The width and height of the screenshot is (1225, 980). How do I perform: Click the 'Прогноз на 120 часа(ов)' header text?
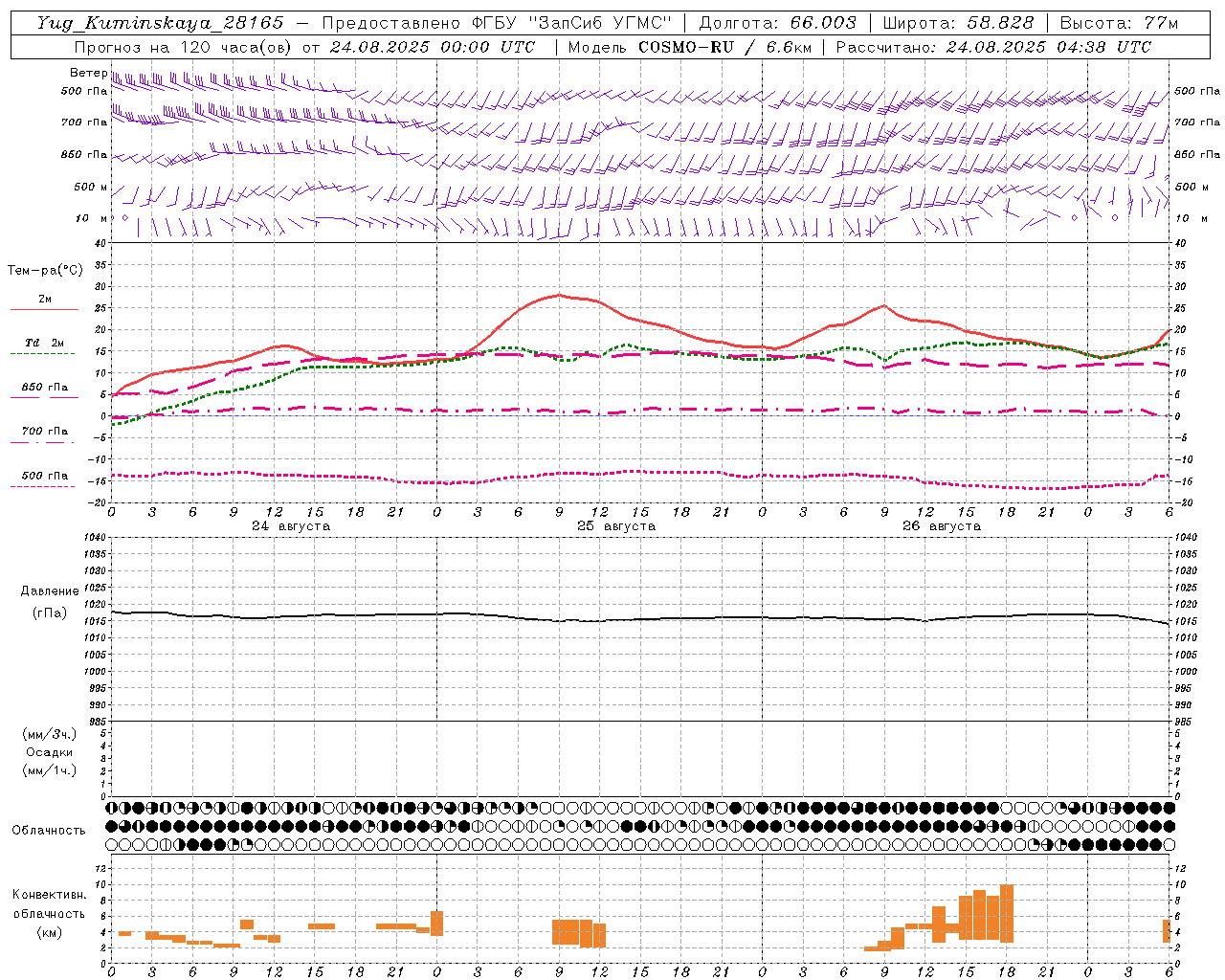[x=183, y=47]
